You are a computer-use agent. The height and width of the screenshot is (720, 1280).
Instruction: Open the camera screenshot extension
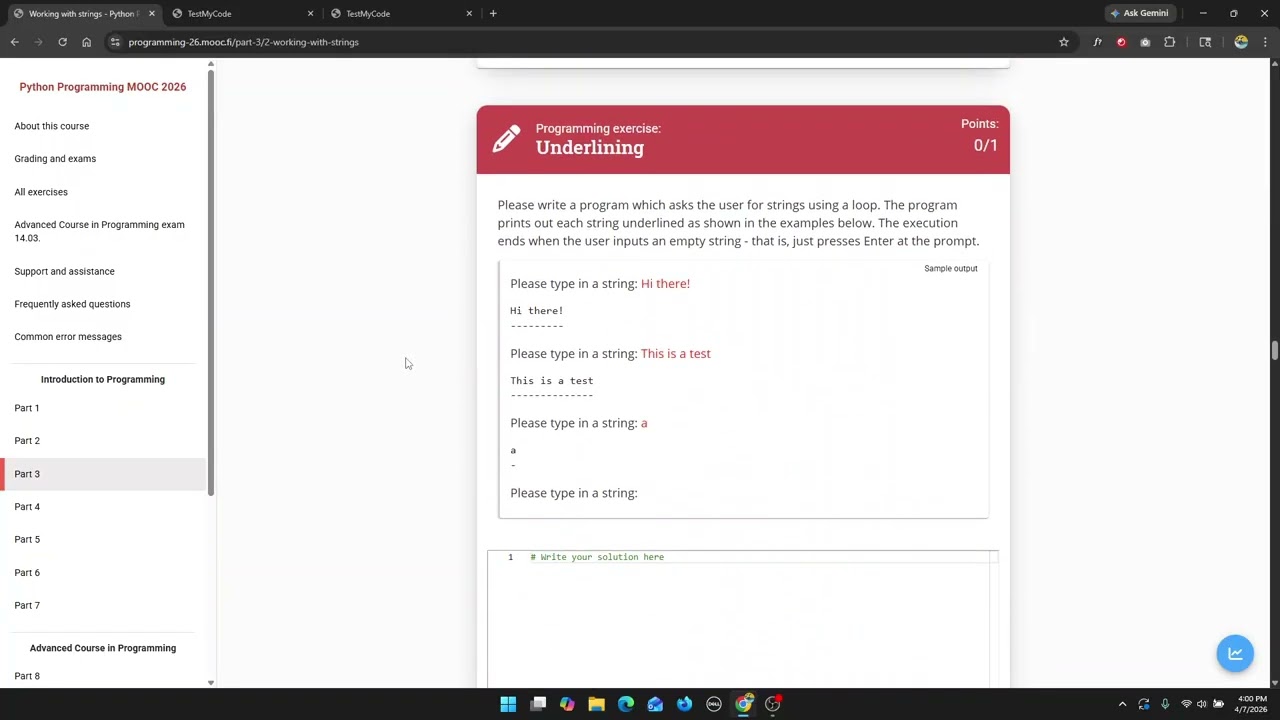pyautogui.click(x=1145, y=42)
